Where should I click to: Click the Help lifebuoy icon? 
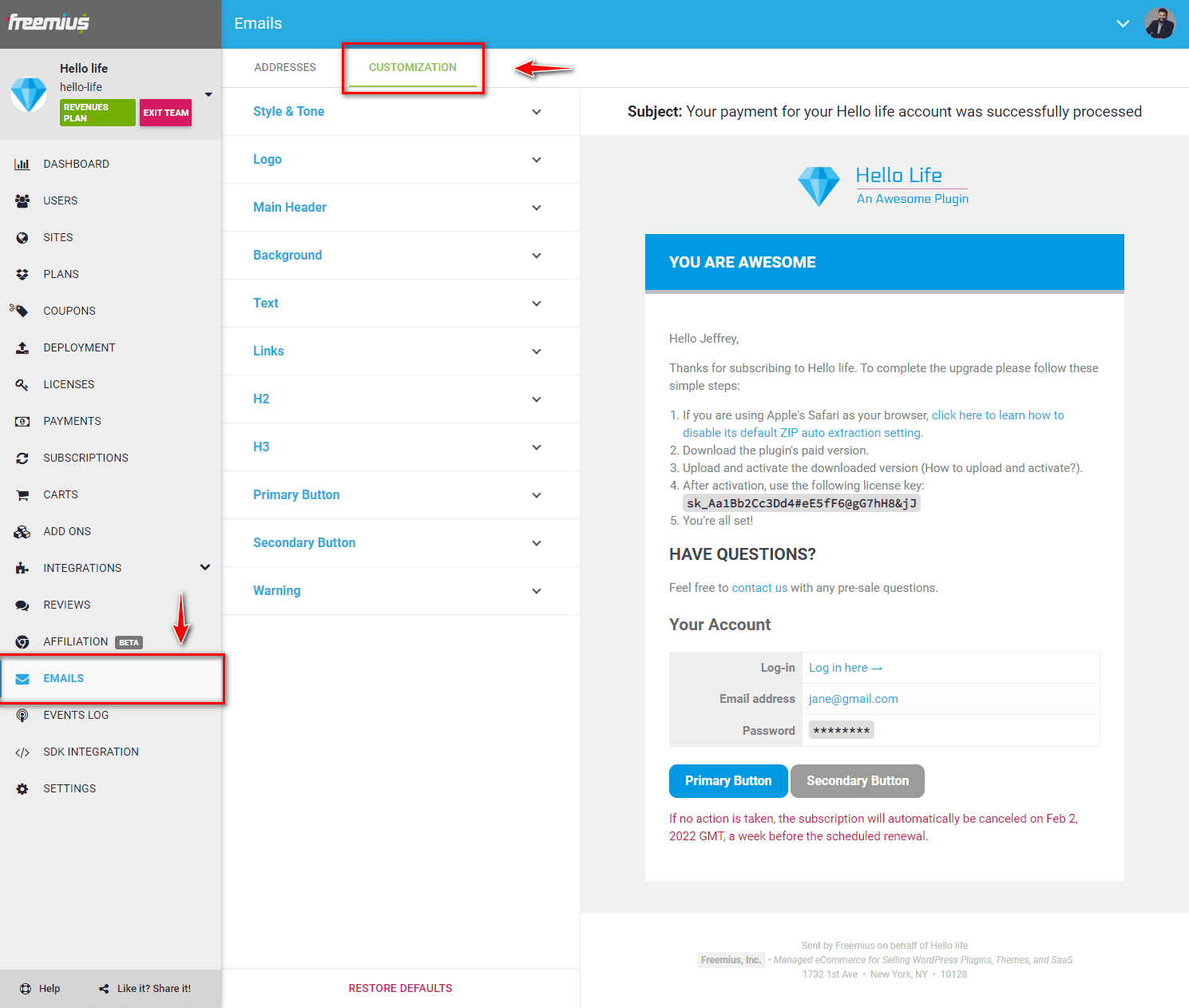(x=26, y=988)
